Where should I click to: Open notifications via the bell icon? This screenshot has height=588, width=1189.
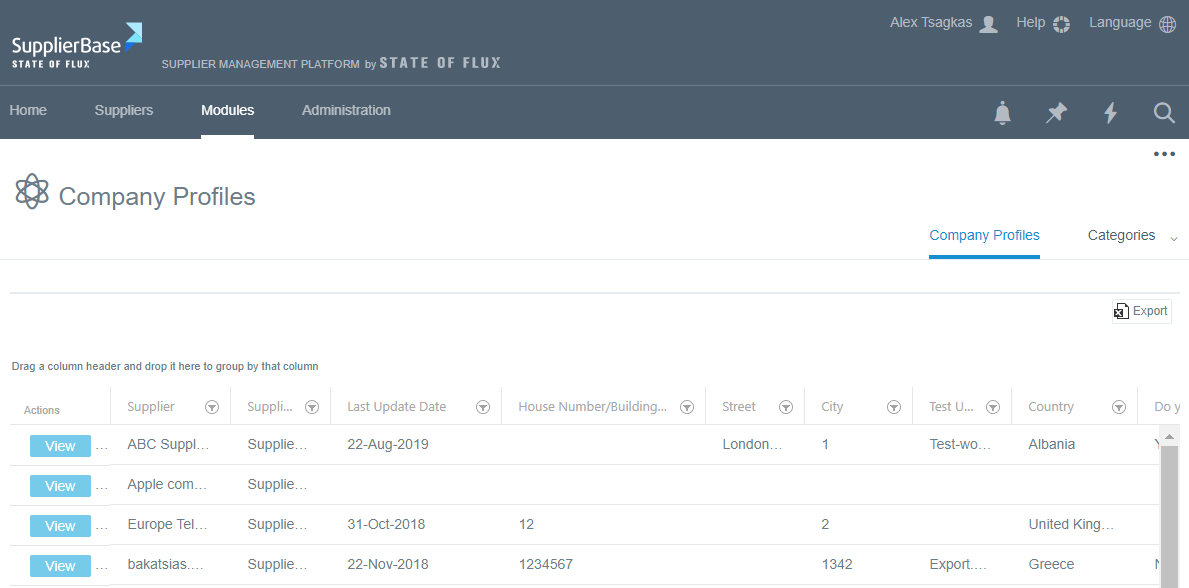click(x=1002, y=113)
